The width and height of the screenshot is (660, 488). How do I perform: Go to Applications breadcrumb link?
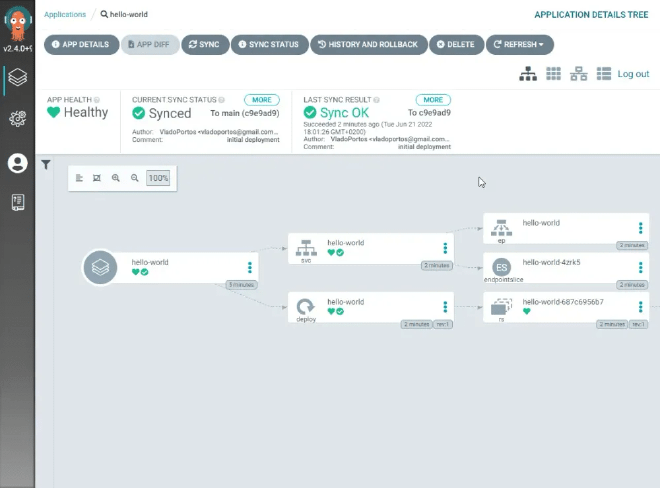pos(65,14)
